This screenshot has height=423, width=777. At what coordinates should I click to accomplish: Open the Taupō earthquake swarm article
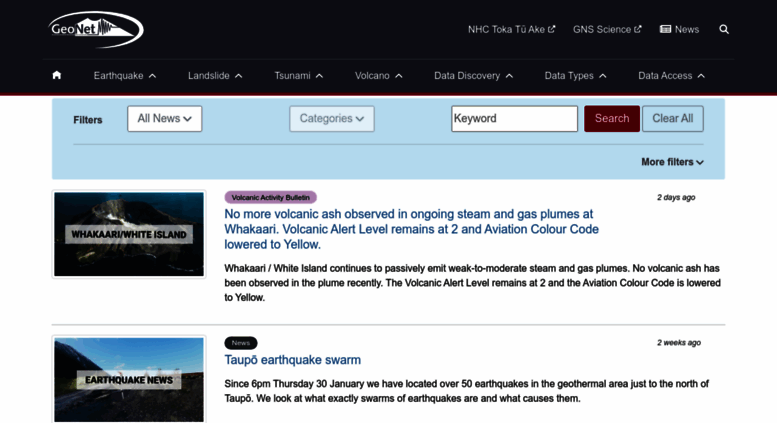[x=292, y=360]
